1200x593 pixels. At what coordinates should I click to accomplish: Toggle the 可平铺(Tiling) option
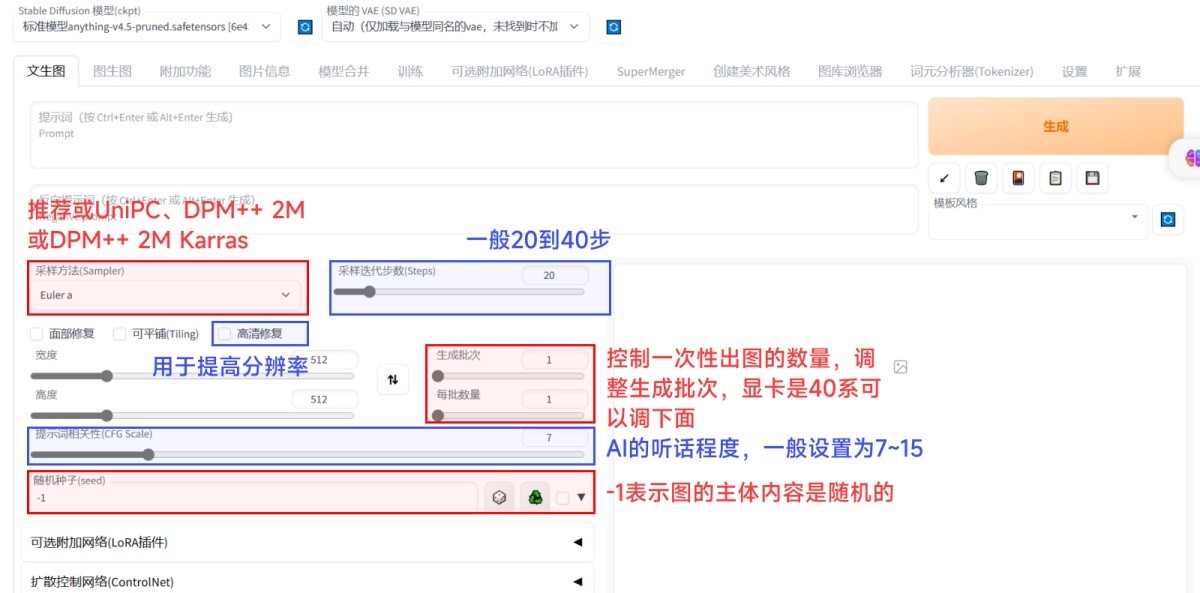pos(120,333)
